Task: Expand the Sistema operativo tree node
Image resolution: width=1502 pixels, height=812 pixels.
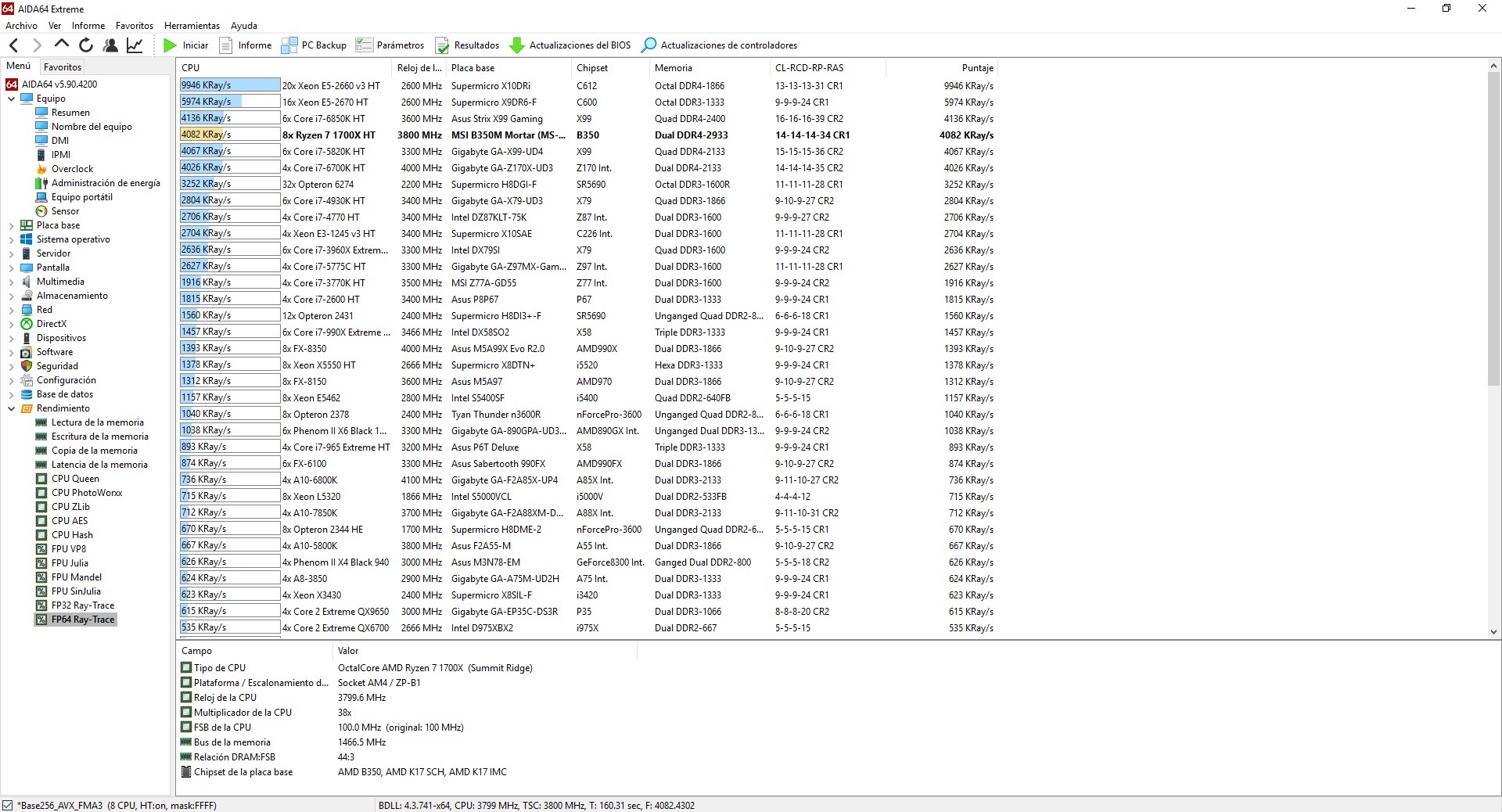Action: [x=11, y=239]
